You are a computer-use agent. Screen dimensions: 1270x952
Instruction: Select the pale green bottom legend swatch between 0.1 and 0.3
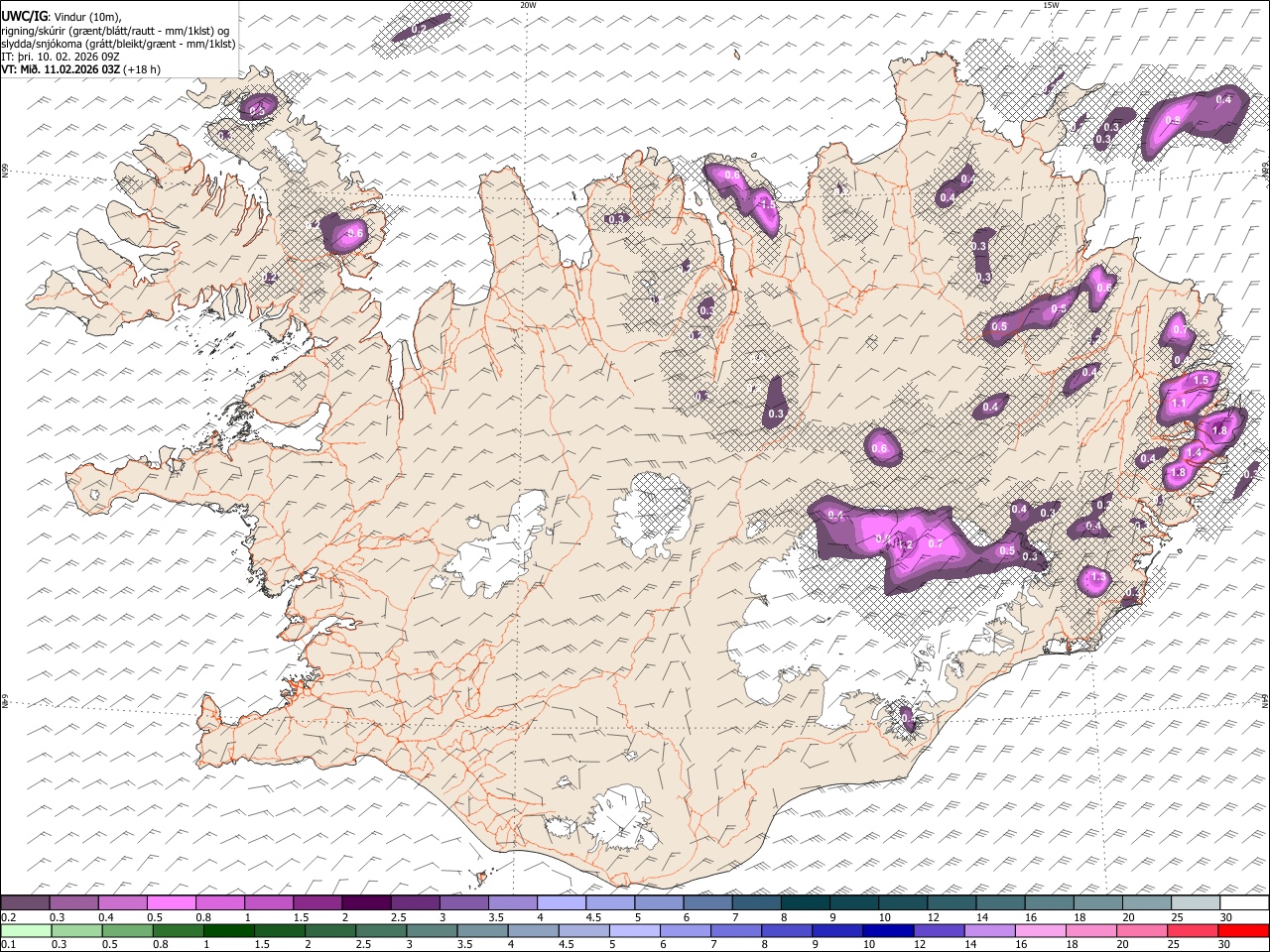25,931
